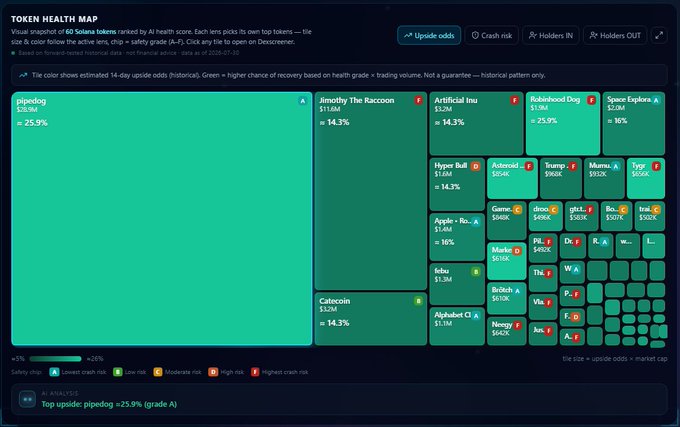
Task: Open the trai tile valued $502K
Action: [x=650, y=216]
